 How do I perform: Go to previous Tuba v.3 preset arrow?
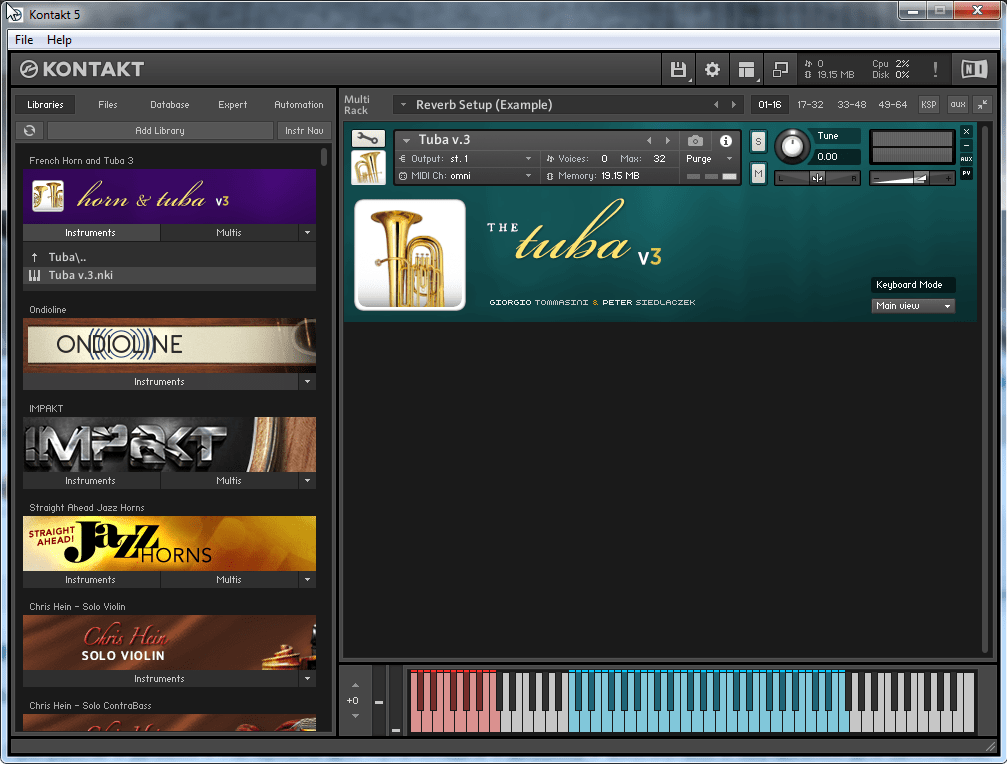coord(649,140)
